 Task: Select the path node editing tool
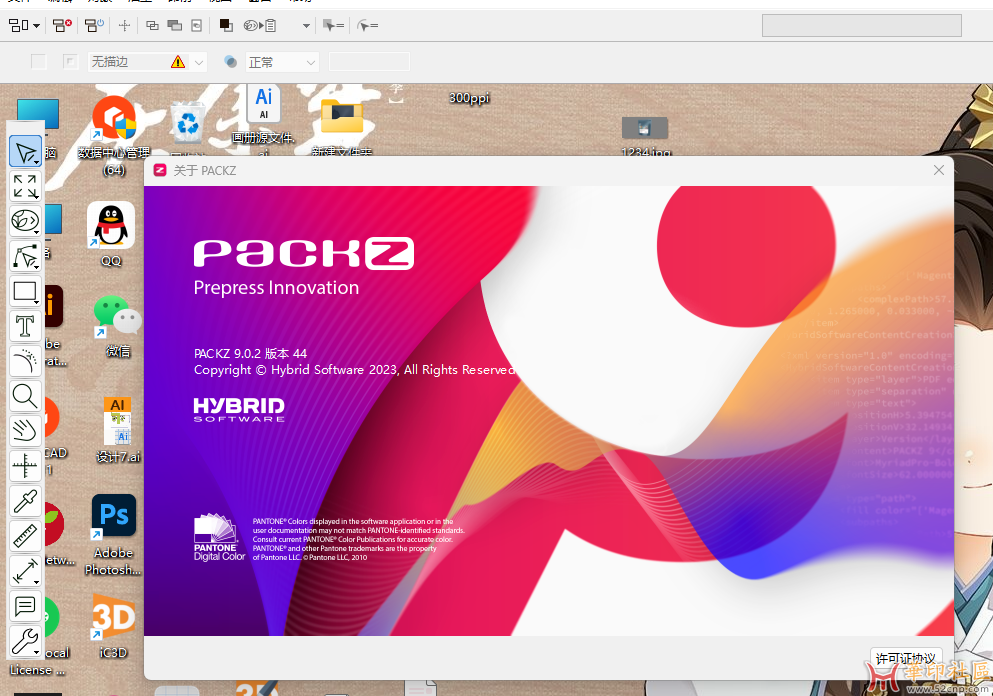pyautogui.click(x=25, y=256)
